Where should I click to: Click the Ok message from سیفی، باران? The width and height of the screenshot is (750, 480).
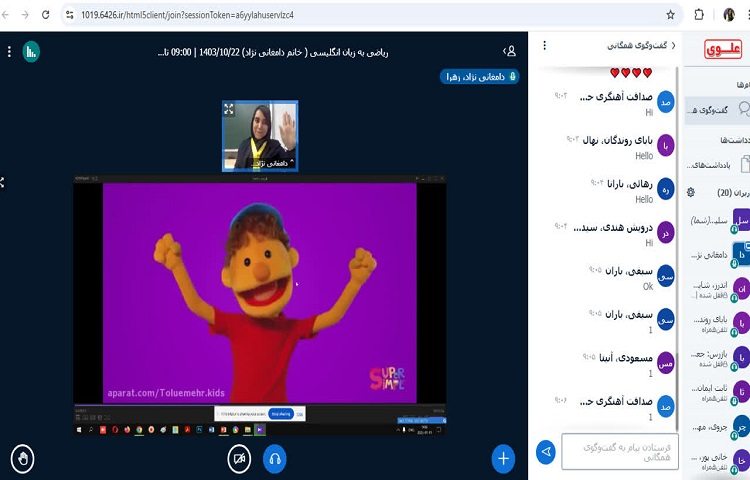648,286
